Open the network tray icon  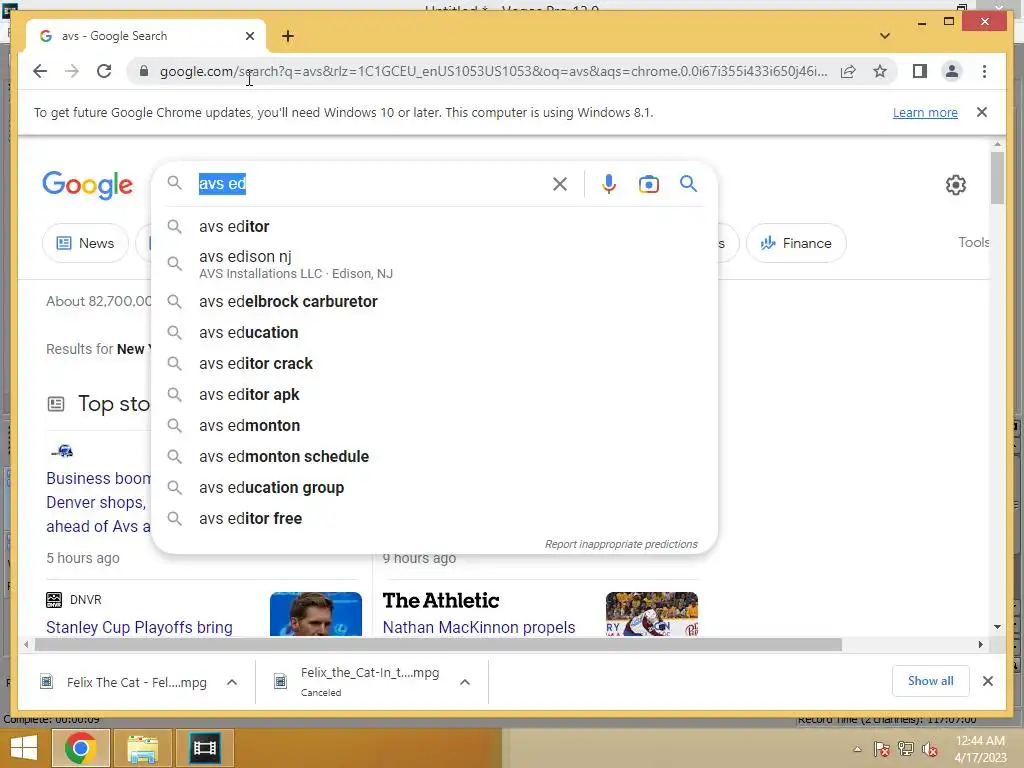click(906, 749)
